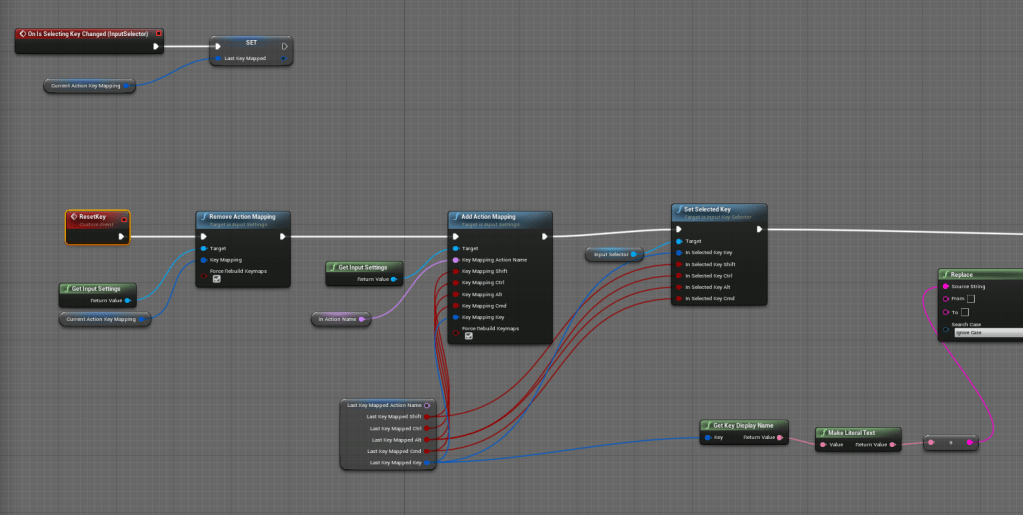Click the Make Literal Text Return Value pin
The height and width of the screenshot is (515, 1023).
pos(893,444)
